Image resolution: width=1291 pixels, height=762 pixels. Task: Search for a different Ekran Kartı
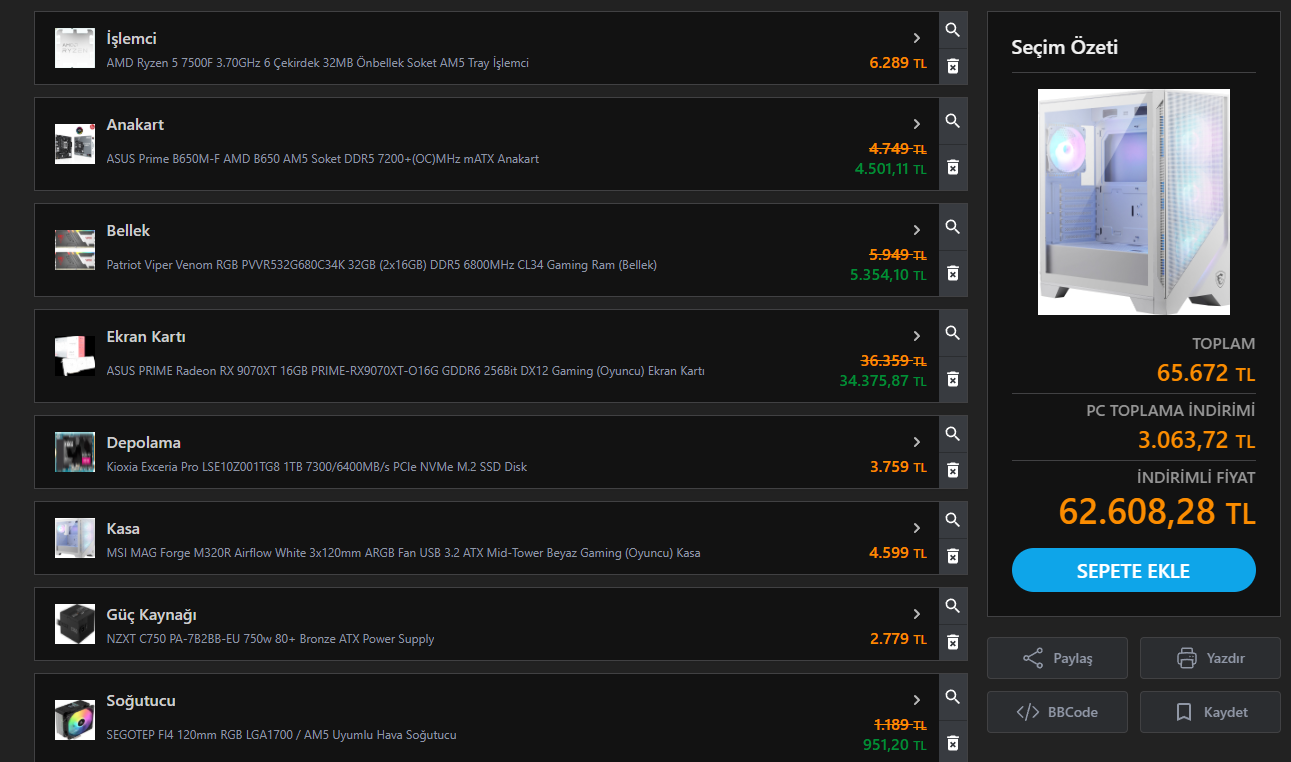[x=953, y=333]
